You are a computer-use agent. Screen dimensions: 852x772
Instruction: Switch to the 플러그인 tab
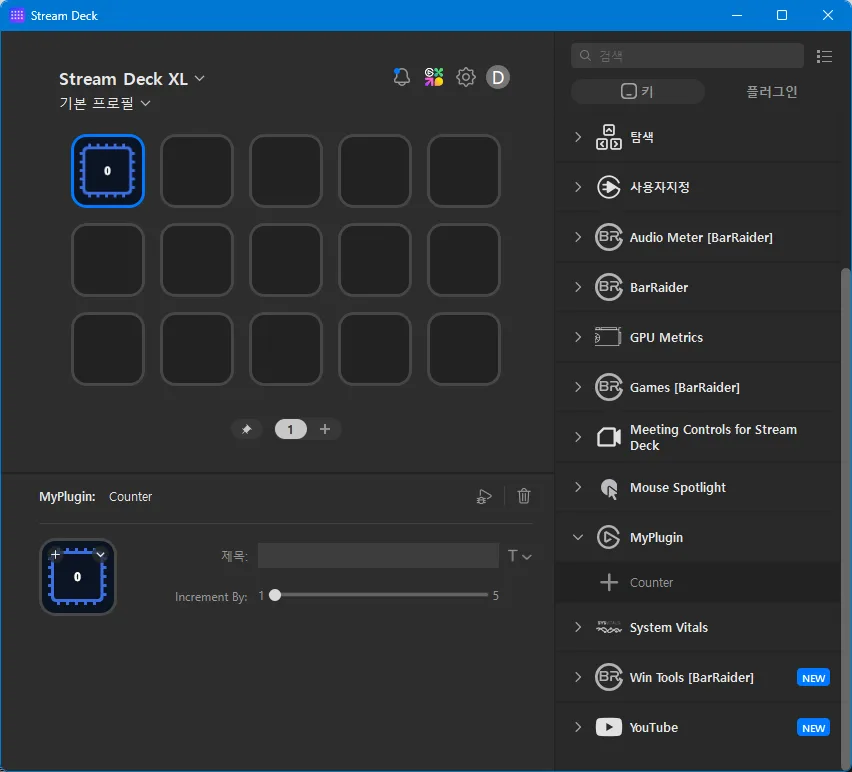[x=771, y=92]
